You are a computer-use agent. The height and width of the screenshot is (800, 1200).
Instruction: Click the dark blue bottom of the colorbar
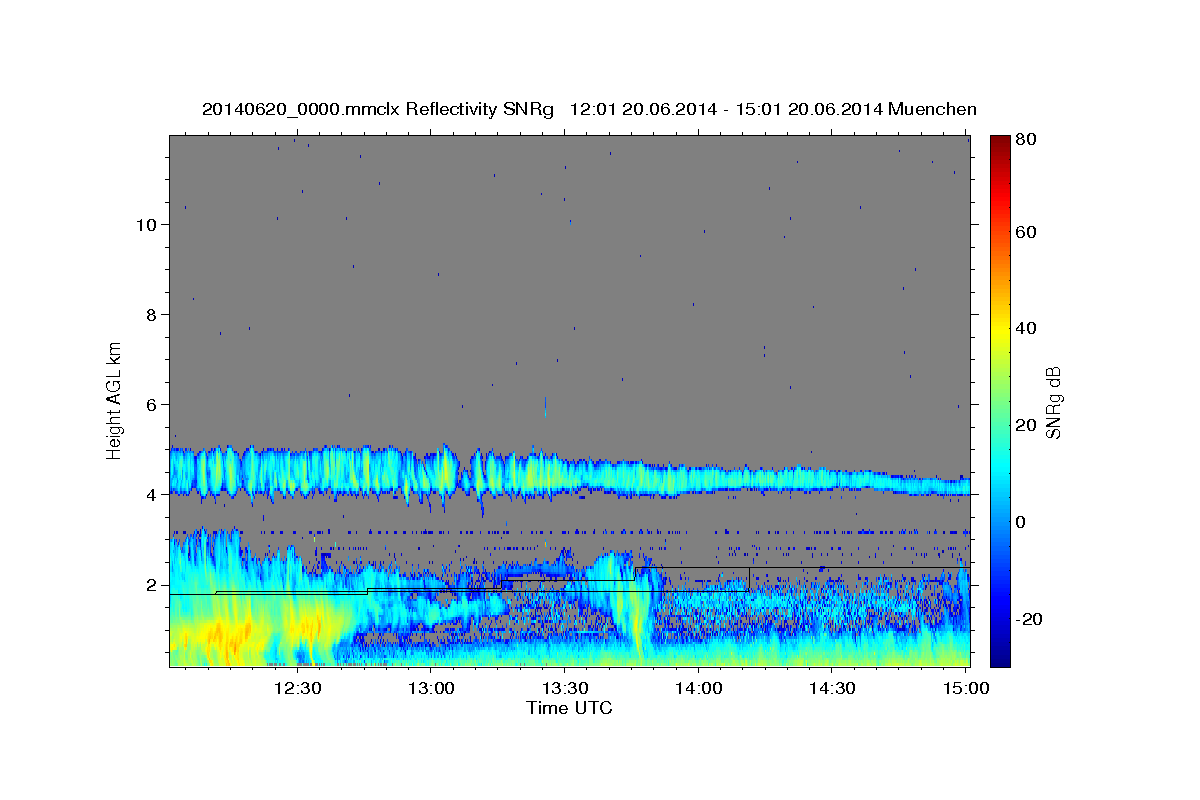1000,655
